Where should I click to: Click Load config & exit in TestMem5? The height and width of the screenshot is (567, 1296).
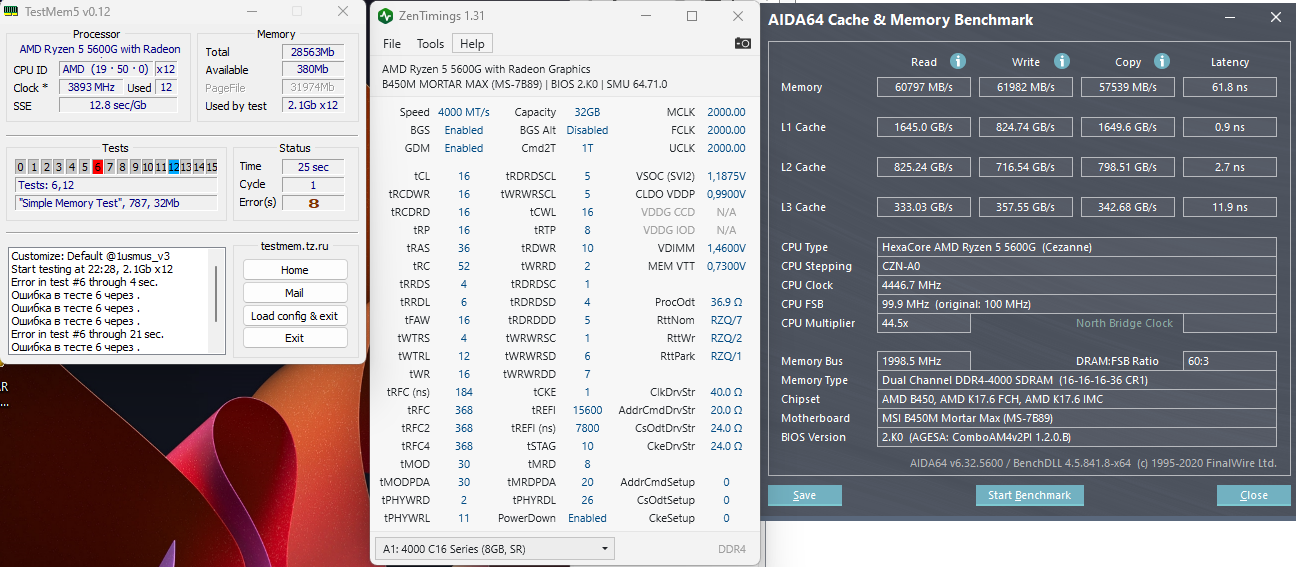[294, 316]
